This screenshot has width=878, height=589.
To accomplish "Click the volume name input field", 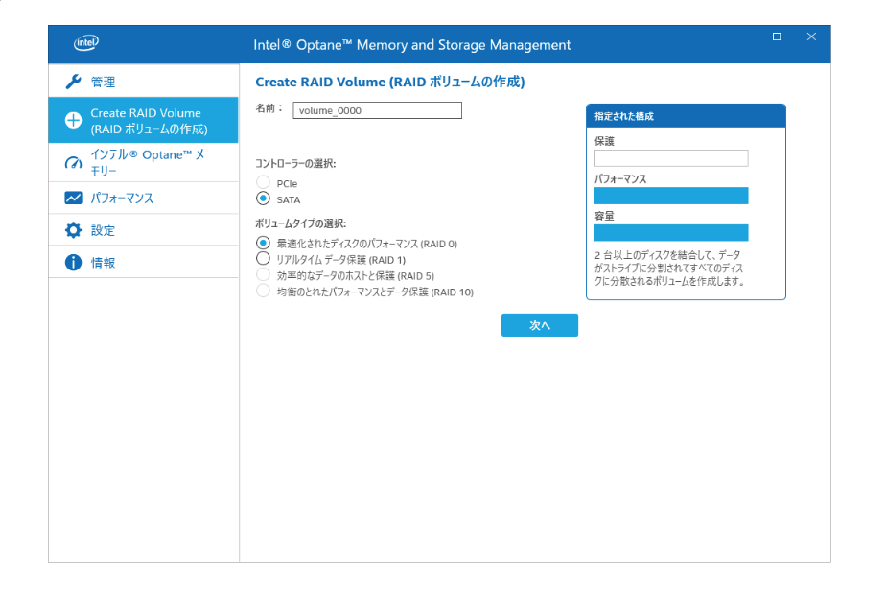I will coord(377,111).
